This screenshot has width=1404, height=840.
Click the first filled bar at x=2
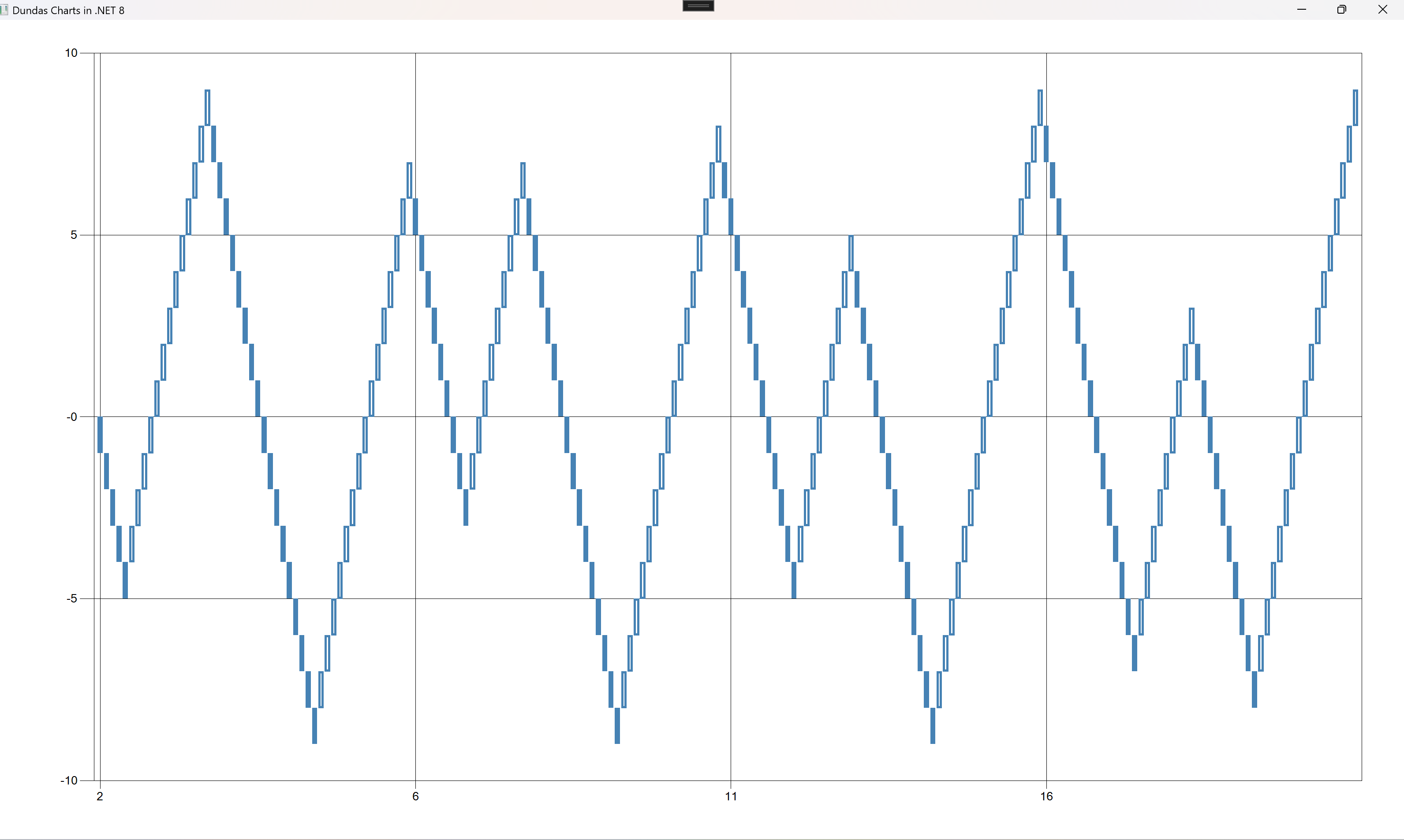pos(100,435)
